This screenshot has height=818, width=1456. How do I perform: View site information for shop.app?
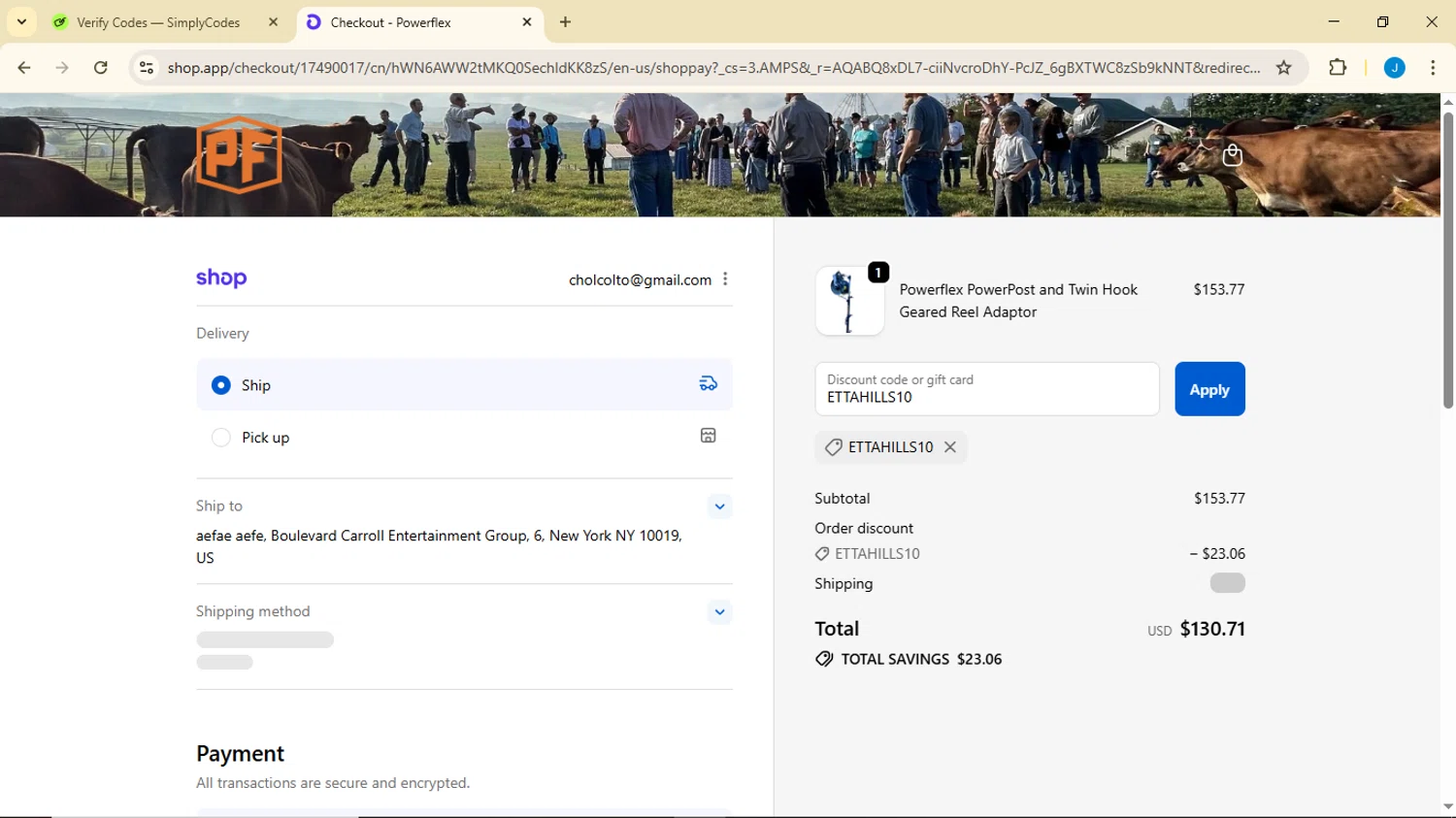click(147, 68)
